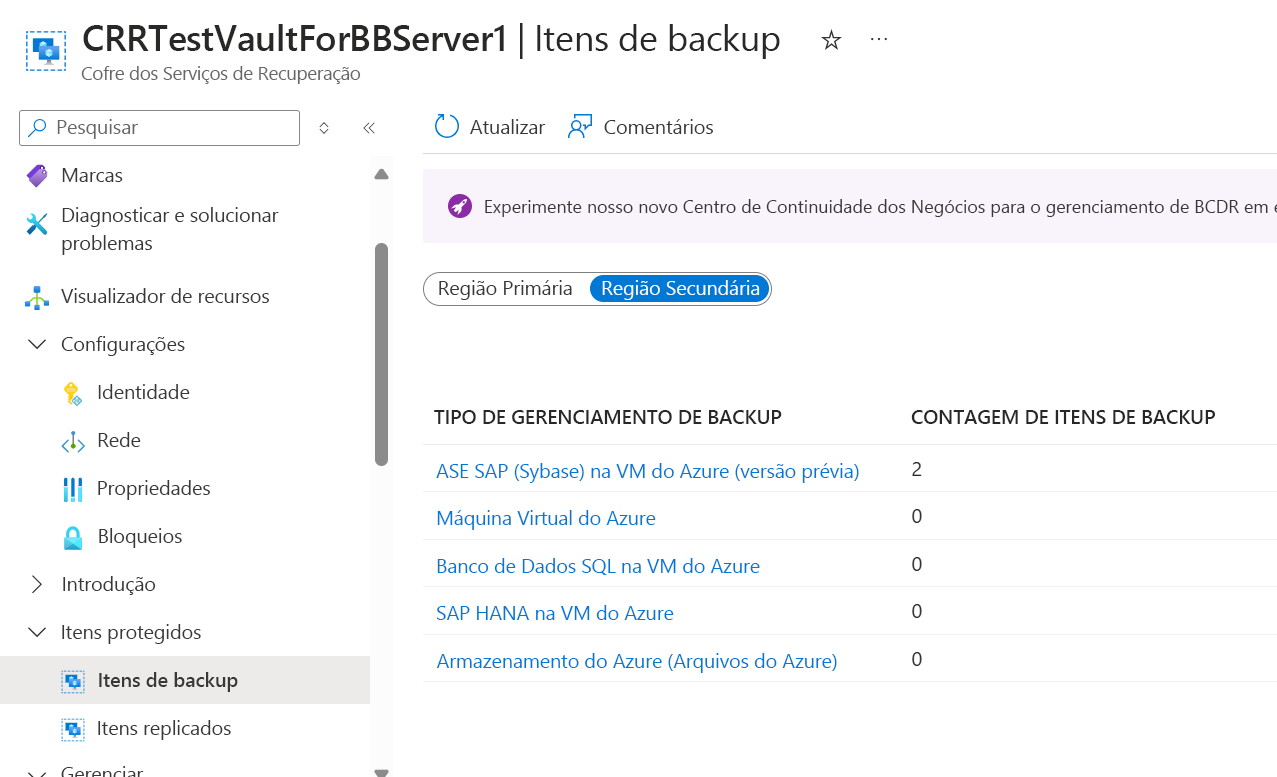Viewport: 1277px width, 777px height.
Task: Open the Propriedades menu item
Action: [x=153, y=489]
